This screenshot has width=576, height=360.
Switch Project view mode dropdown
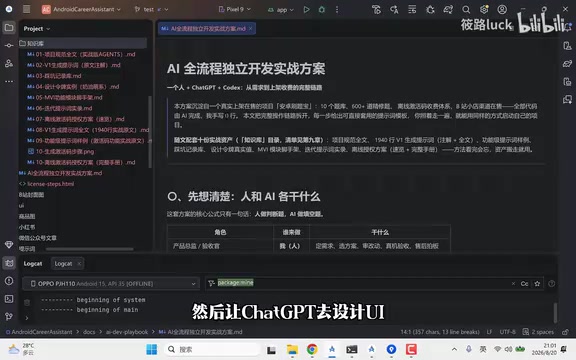coord(37,29)
